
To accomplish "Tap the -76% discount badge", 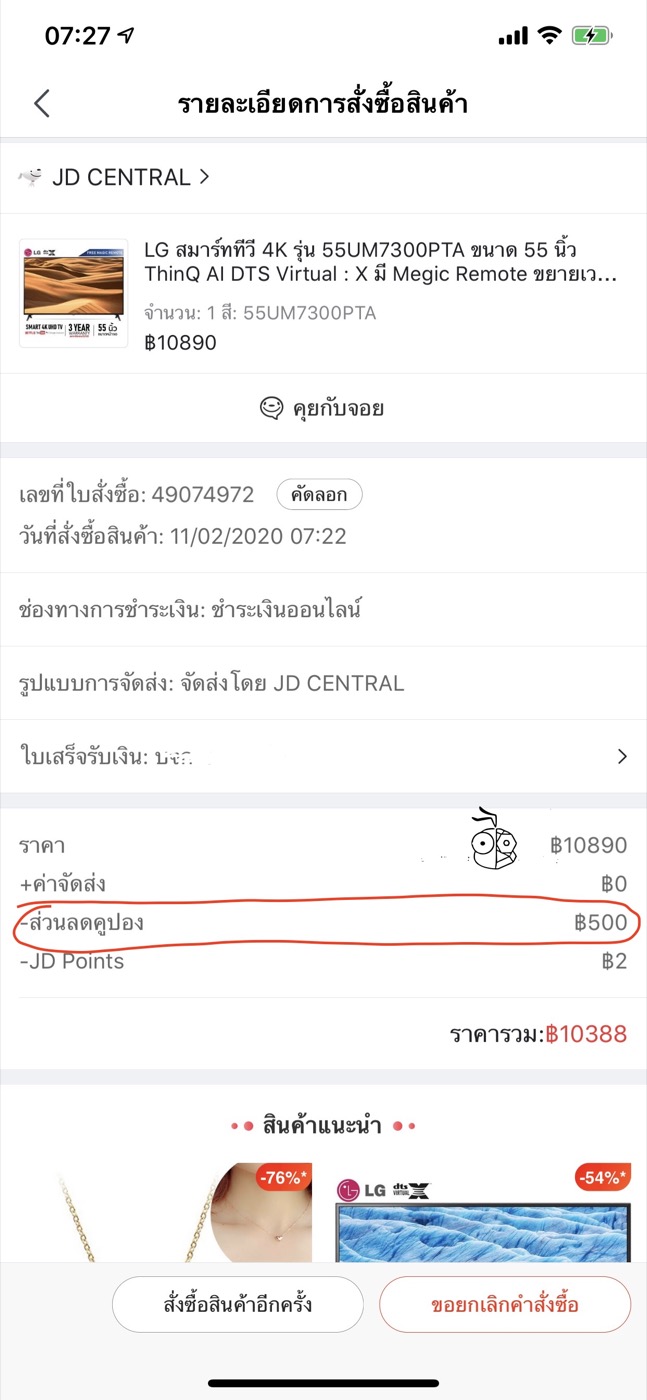I will coord(283,1177).
